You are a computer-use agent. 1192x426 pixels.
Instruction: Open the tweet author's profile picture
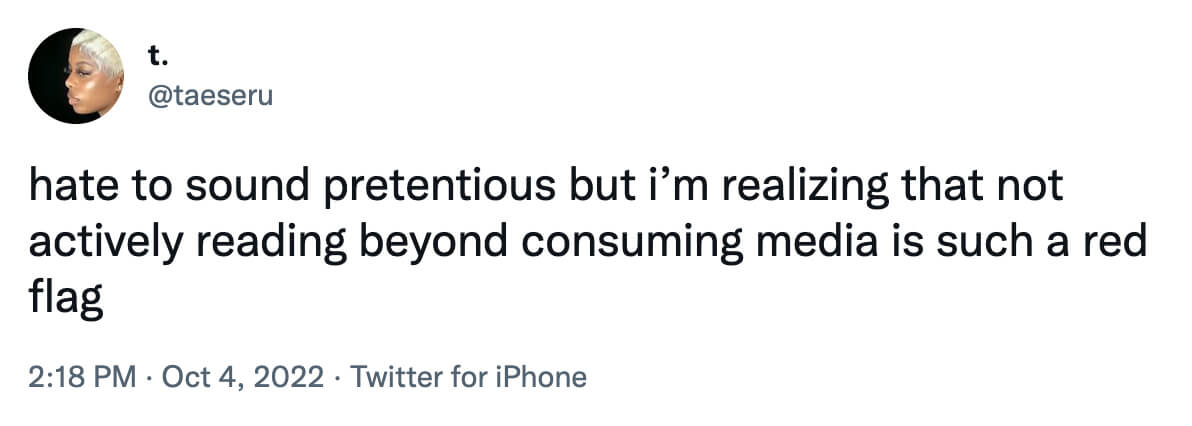[x=76, y=76]
